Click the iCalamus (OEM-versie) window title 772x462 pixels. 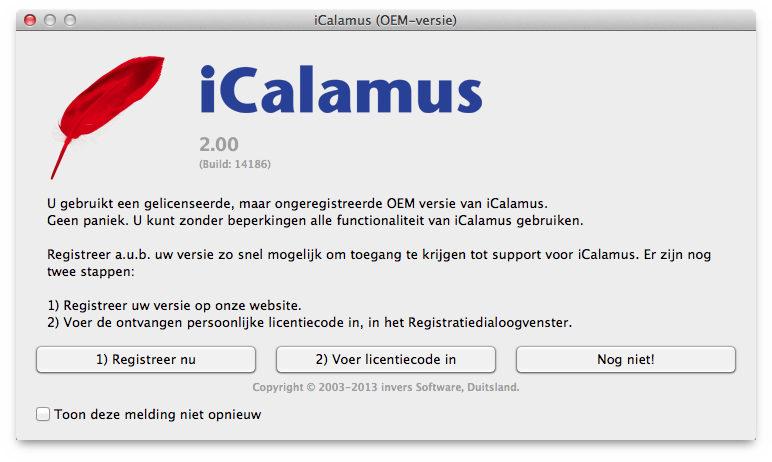click(x=386, y=21)
